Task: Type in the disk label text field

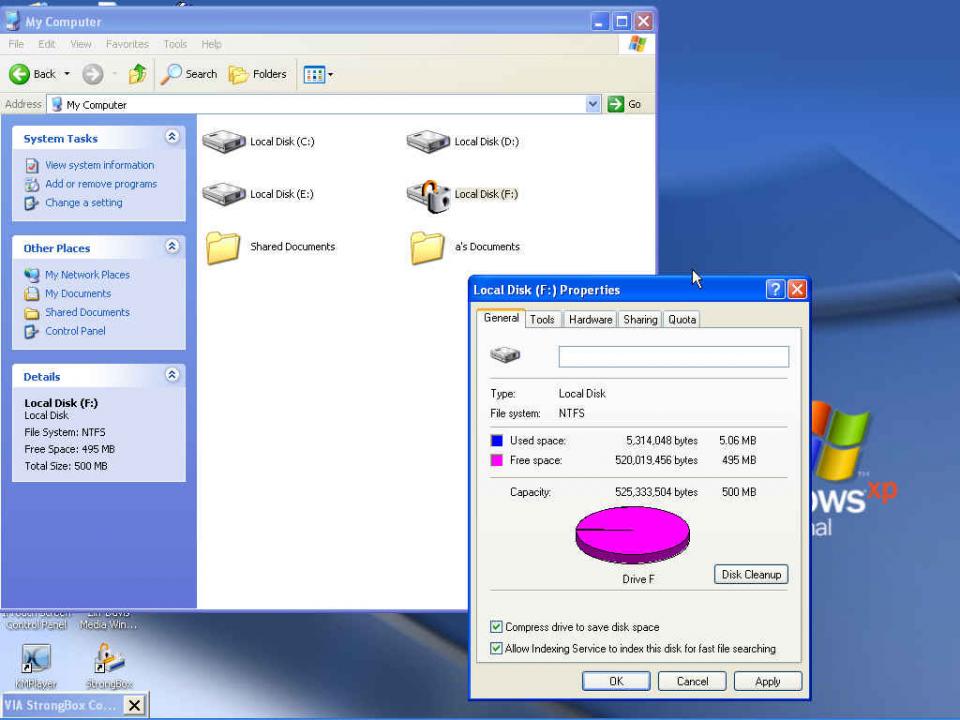Action: coord(672,356)
